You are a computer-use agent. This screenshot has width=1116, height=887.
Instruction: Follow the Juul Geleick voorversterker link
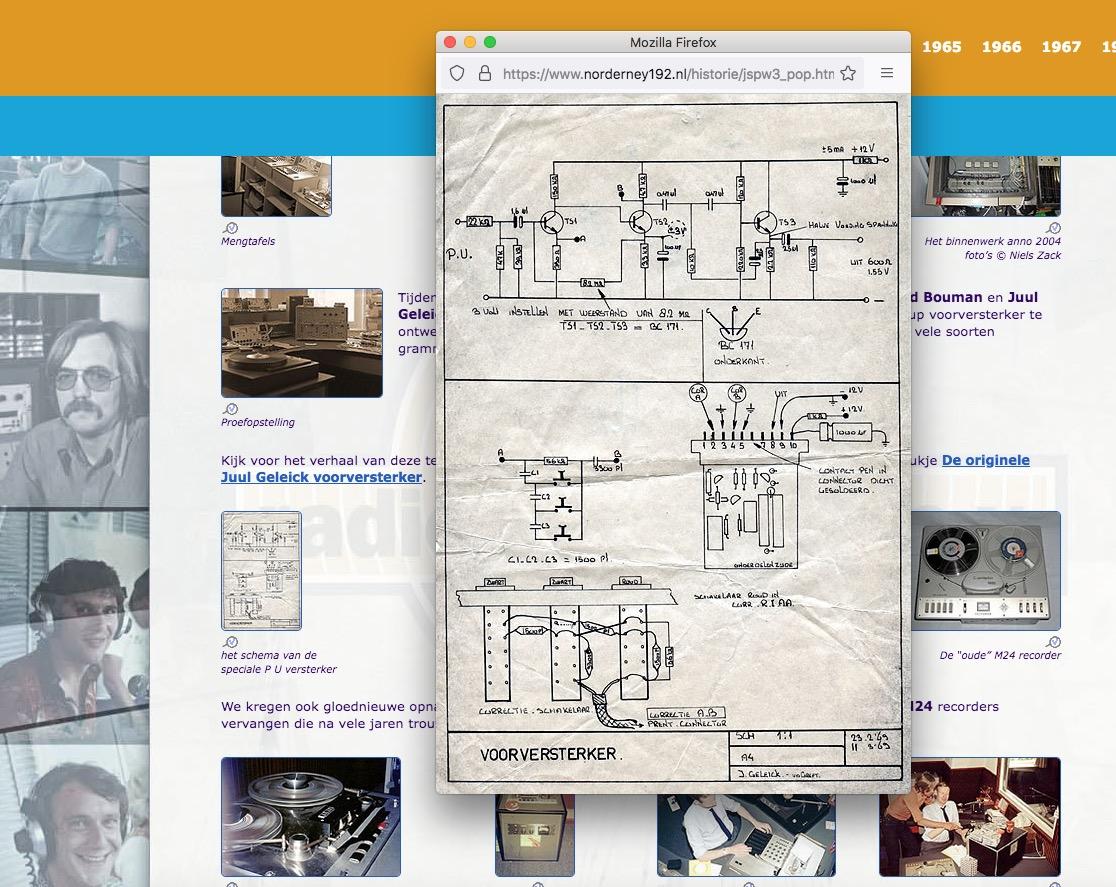[x=321, y=477]
